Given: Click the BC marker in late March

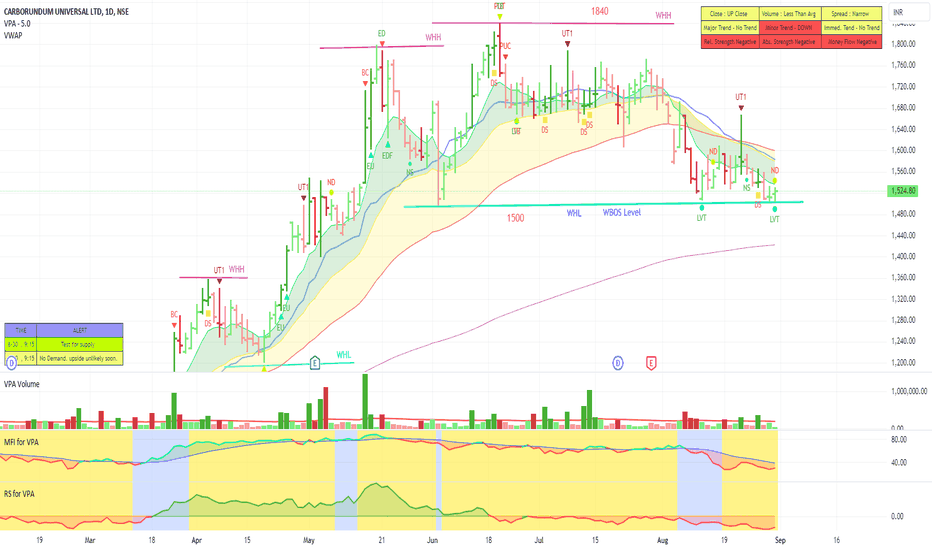Looking at the screenshot, I should coord(174,315).
